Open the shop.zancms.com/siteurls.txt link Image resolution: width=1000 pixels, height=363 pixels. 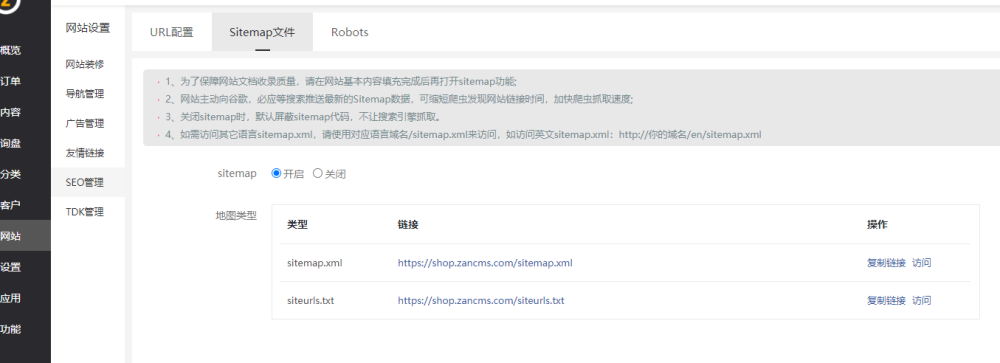(x=481, y=300)
